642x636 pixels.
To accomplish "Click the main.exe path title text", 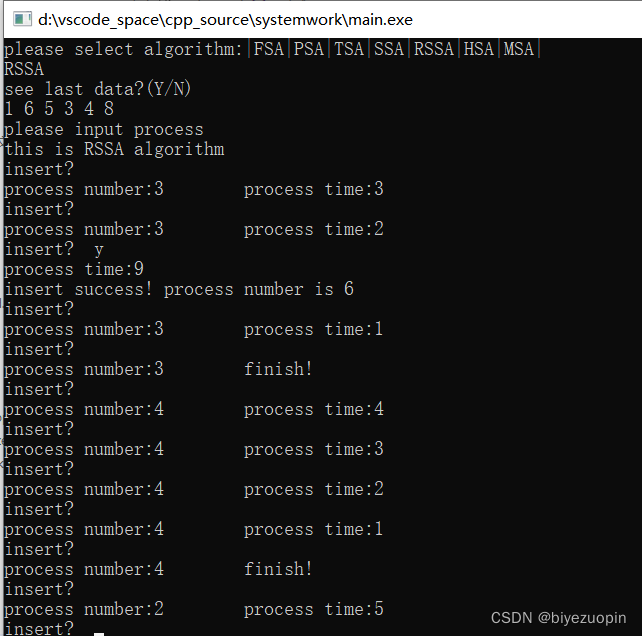I will tap(225, 20).
